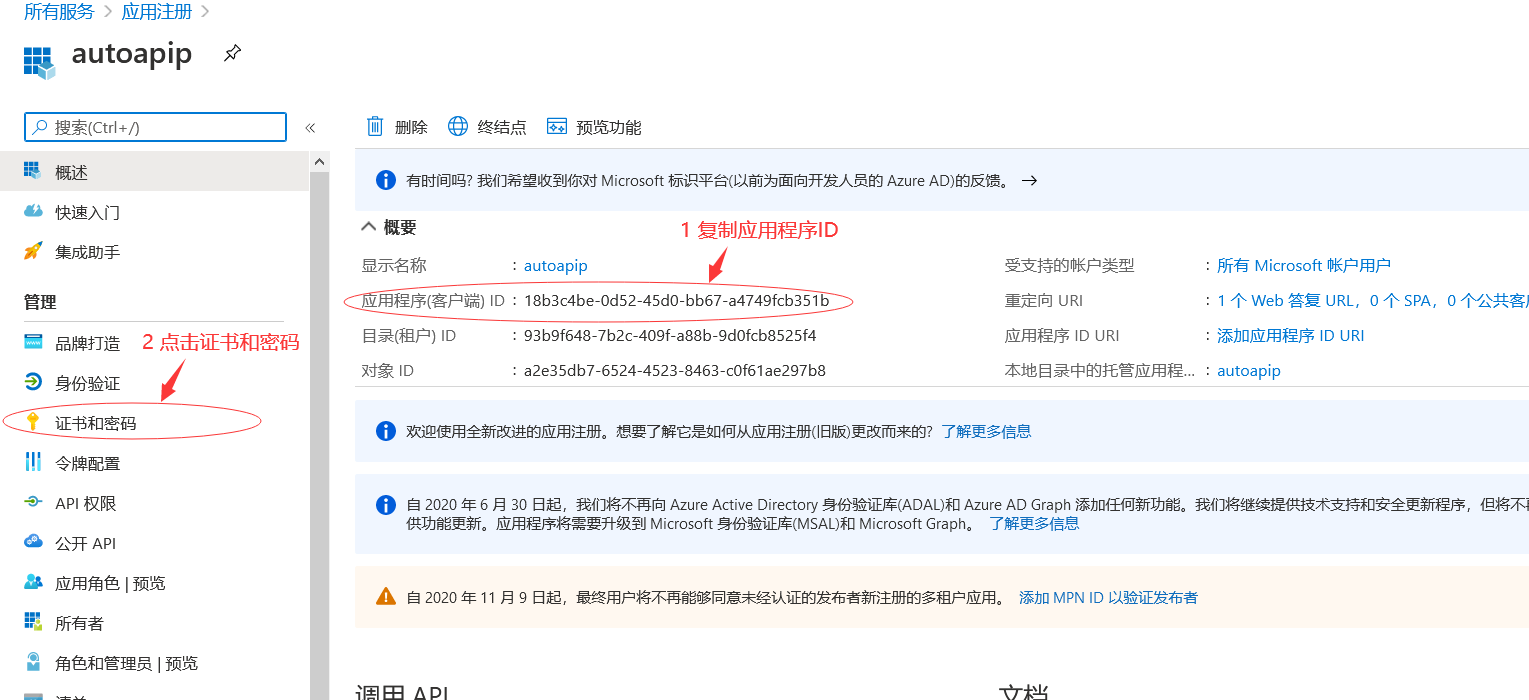Click the app roles people icon
1529x700 pixels.
point(33,582)
